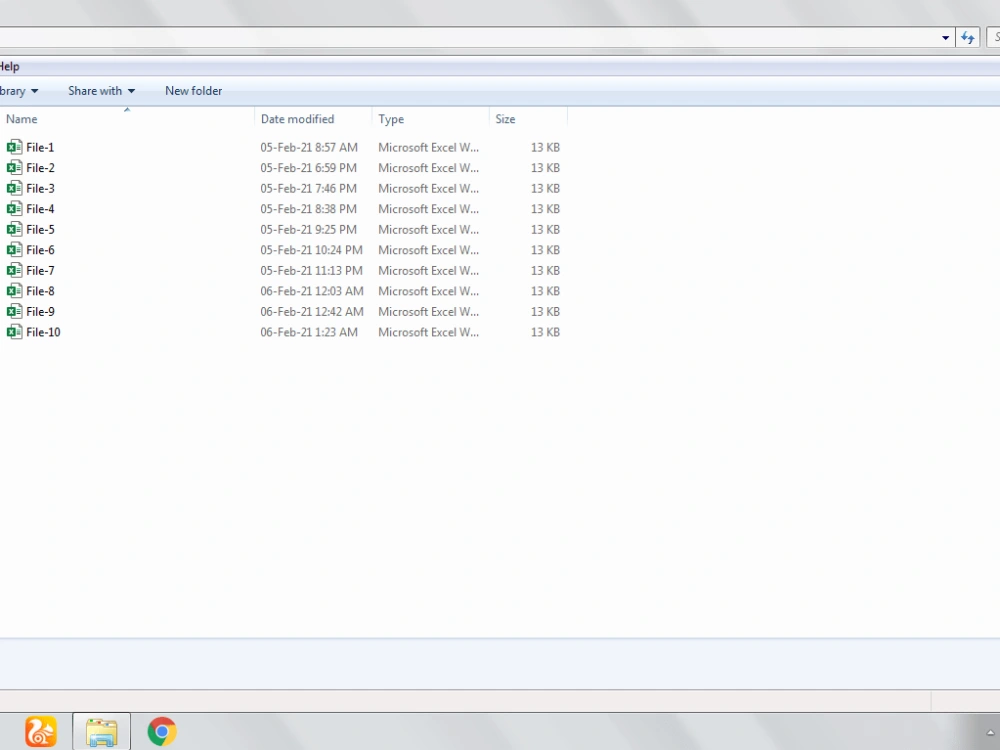1000x750 pixels.
Task: Click the 13 KB size of File-9
Action: point(545,311)
